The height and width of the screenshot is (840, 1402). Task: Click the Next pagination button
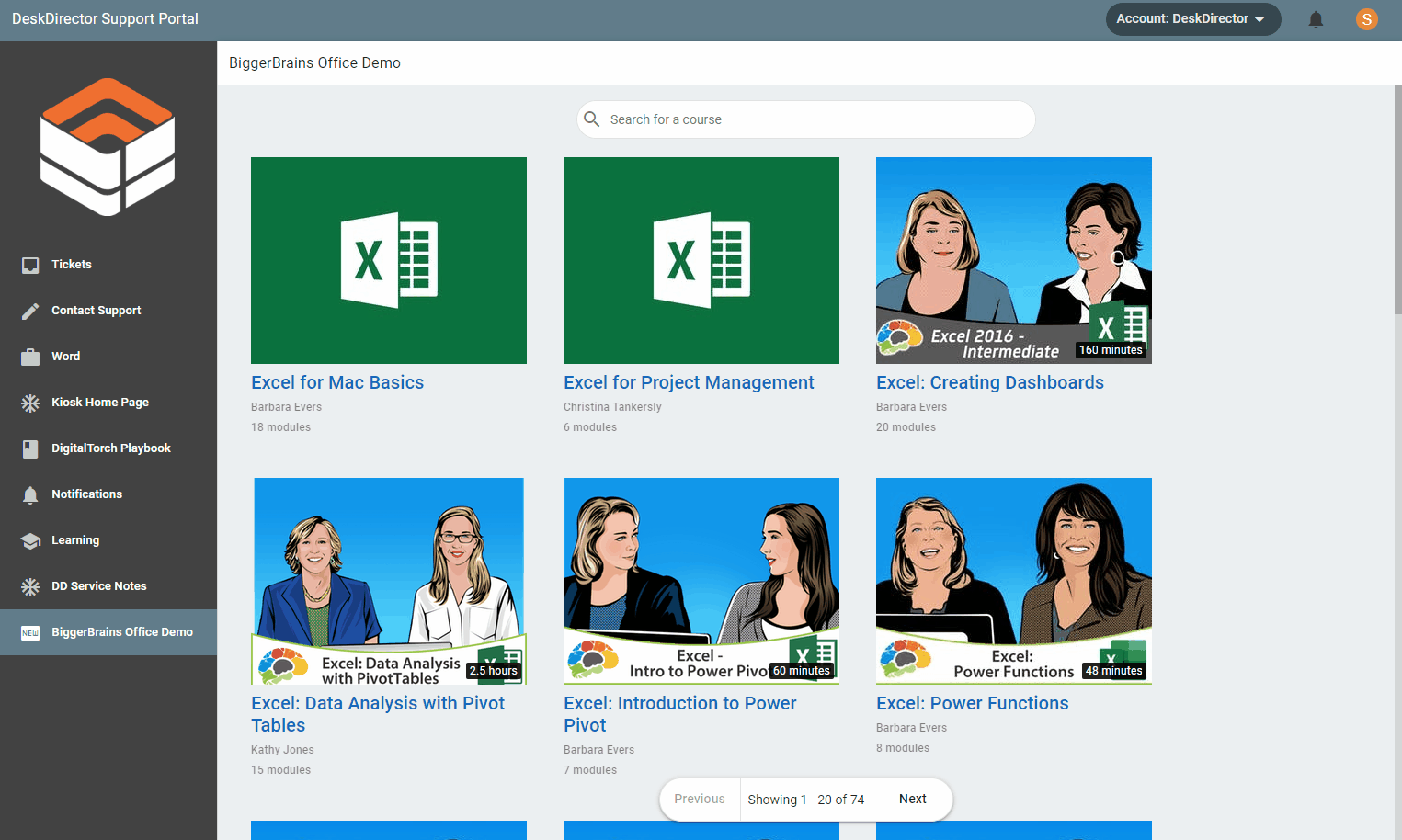pyautogui.click(x=912, y=799)
